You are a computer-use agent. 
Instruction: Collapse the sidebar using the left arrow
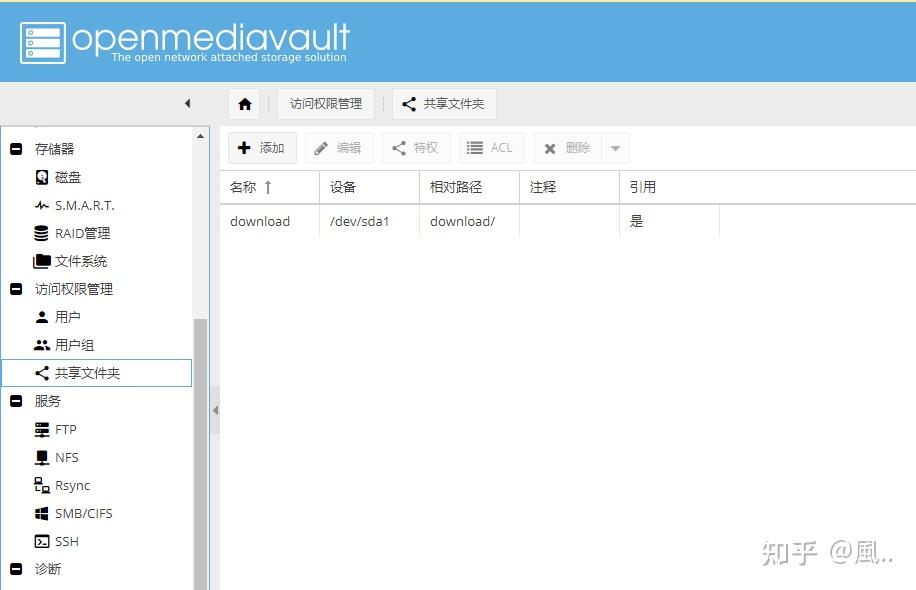pos(188,103)
